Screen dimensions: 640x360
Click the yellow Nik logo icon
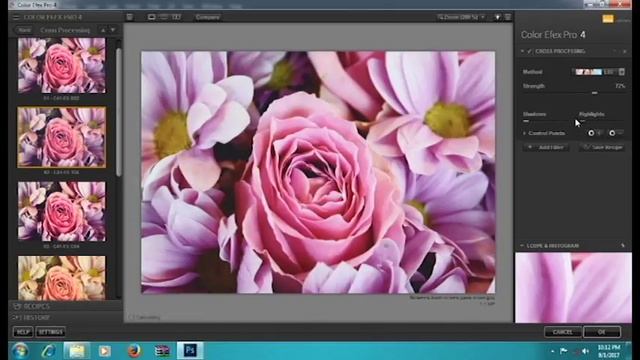click(608, 19)
